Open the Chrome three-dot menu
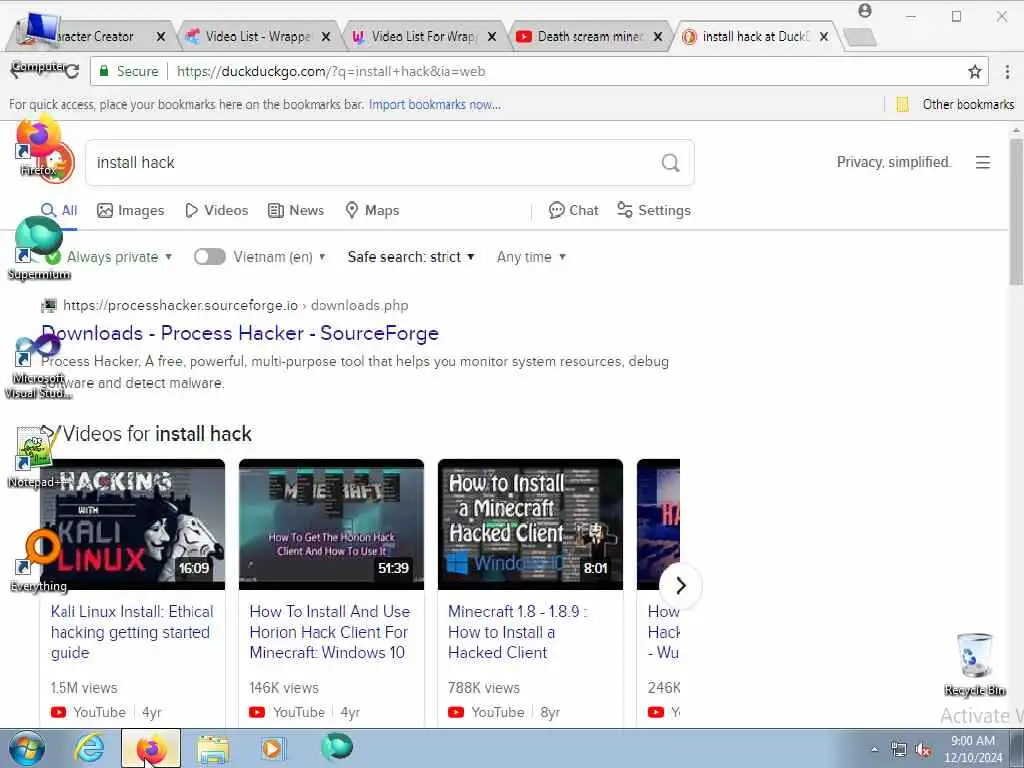Image resolution: width=1024 pixels, height=768 pixels. pyautogui.click(x=1007, y=71)
